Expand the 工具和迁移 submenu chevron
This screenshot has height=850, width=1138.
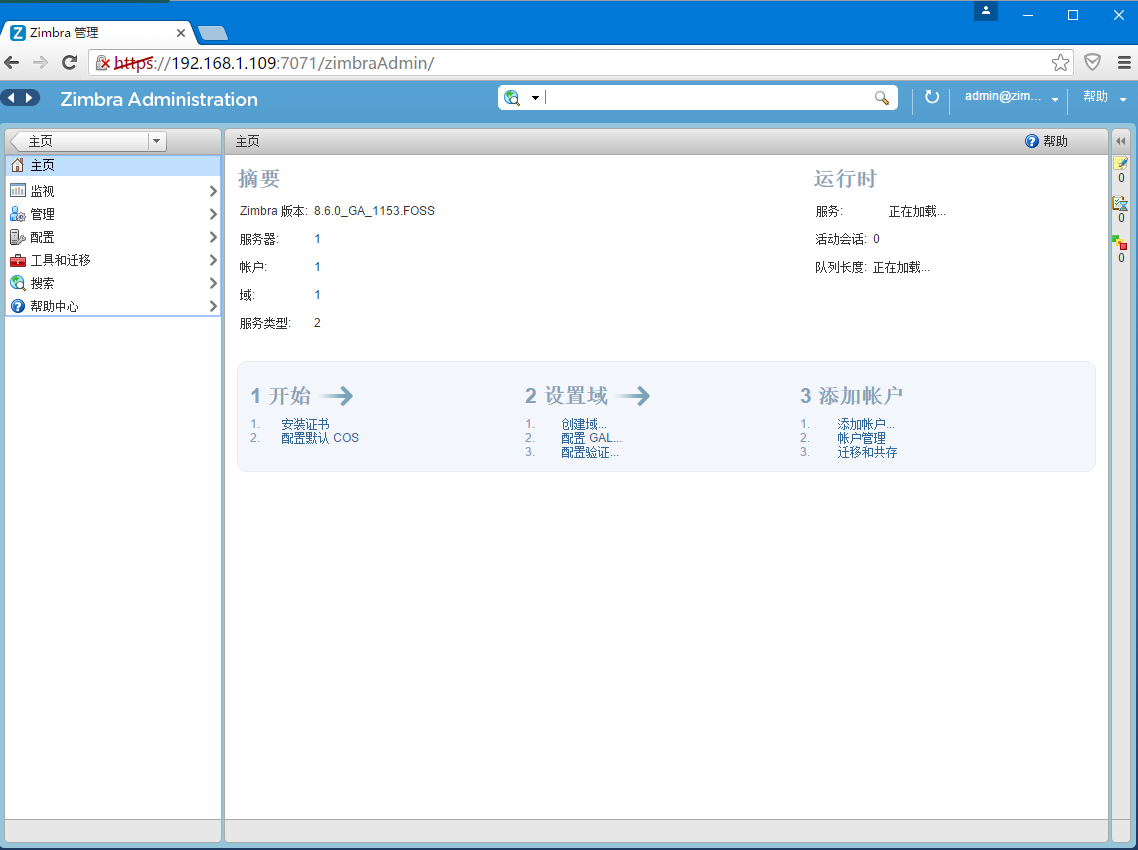213,260
